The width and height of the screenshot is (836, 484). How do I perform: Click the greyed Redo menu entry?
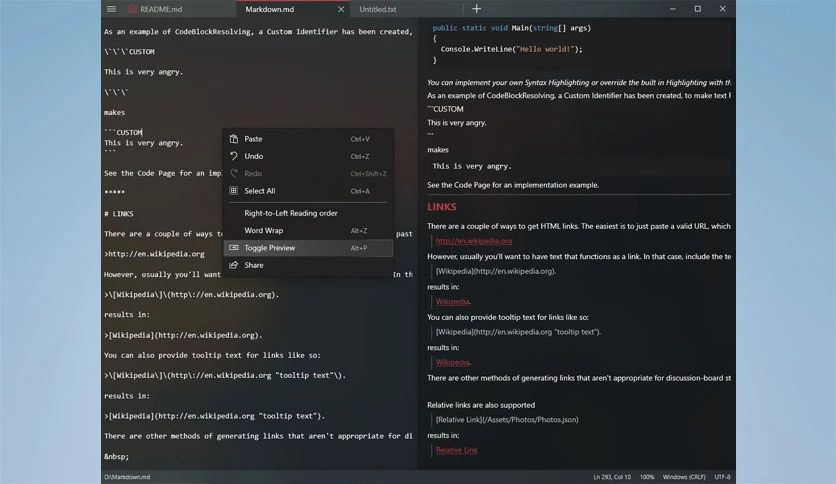308,174
